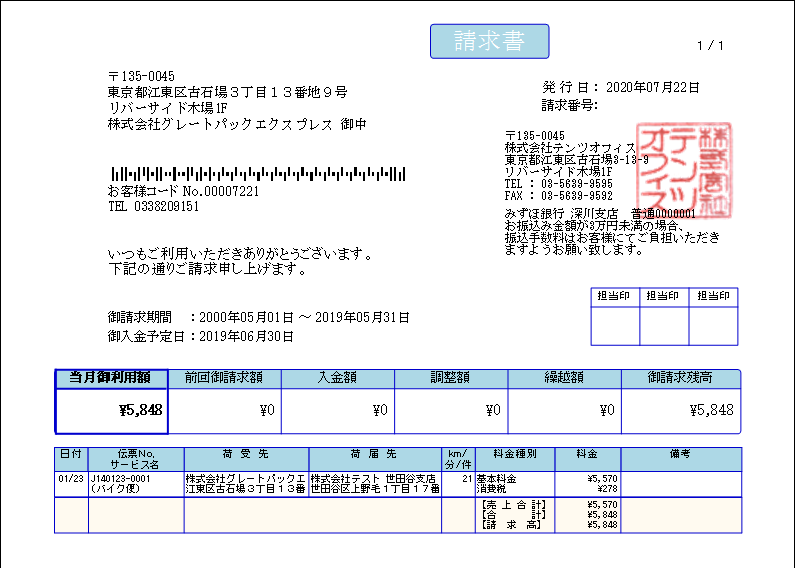The width and height of the screenshot is (795, 568).
Task: Select the 前回御請求額 column header
Action: (x=224, y=378)
